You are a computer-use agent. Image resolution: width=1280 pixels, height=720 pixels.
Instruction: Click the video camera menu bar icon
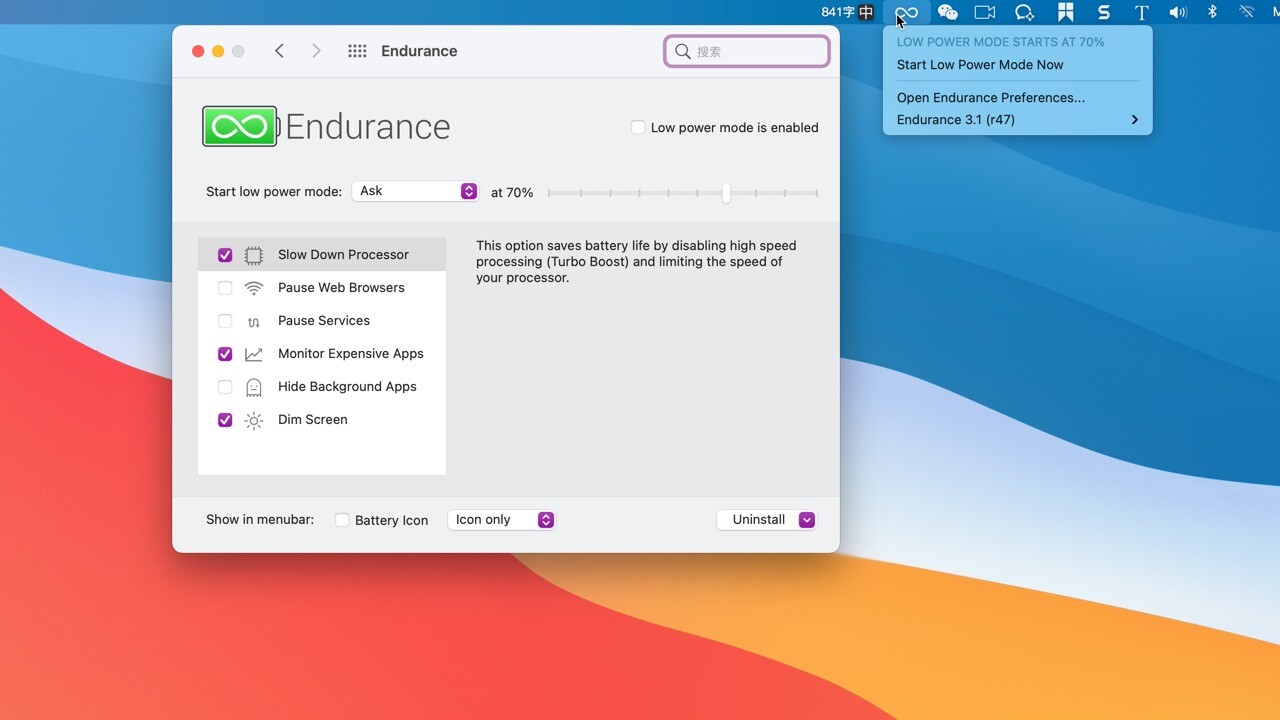click(x=985, y=12)
